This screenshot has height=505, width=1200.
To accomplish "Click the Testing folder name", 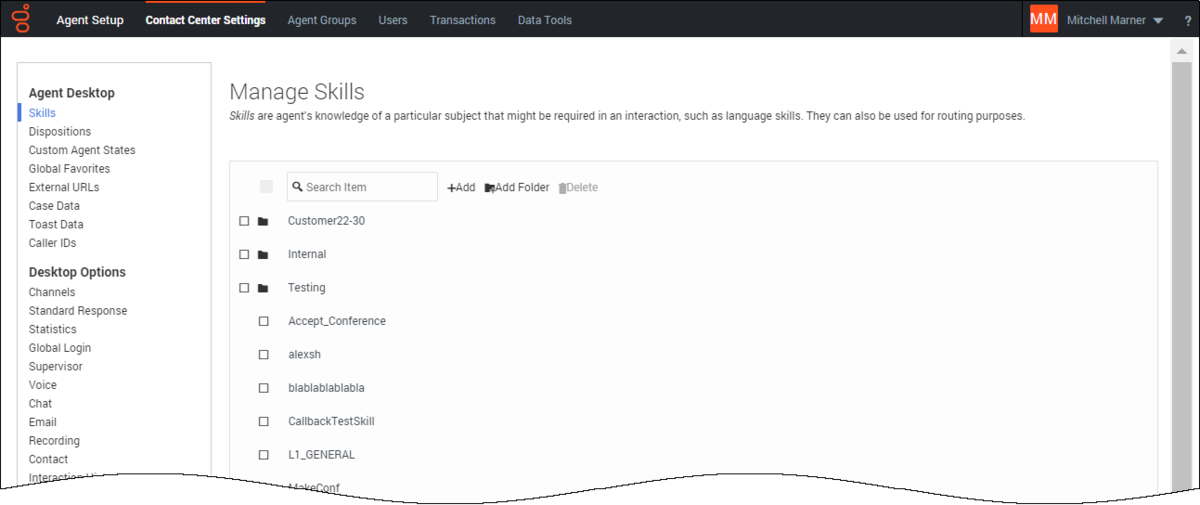I will click(307, 288).
